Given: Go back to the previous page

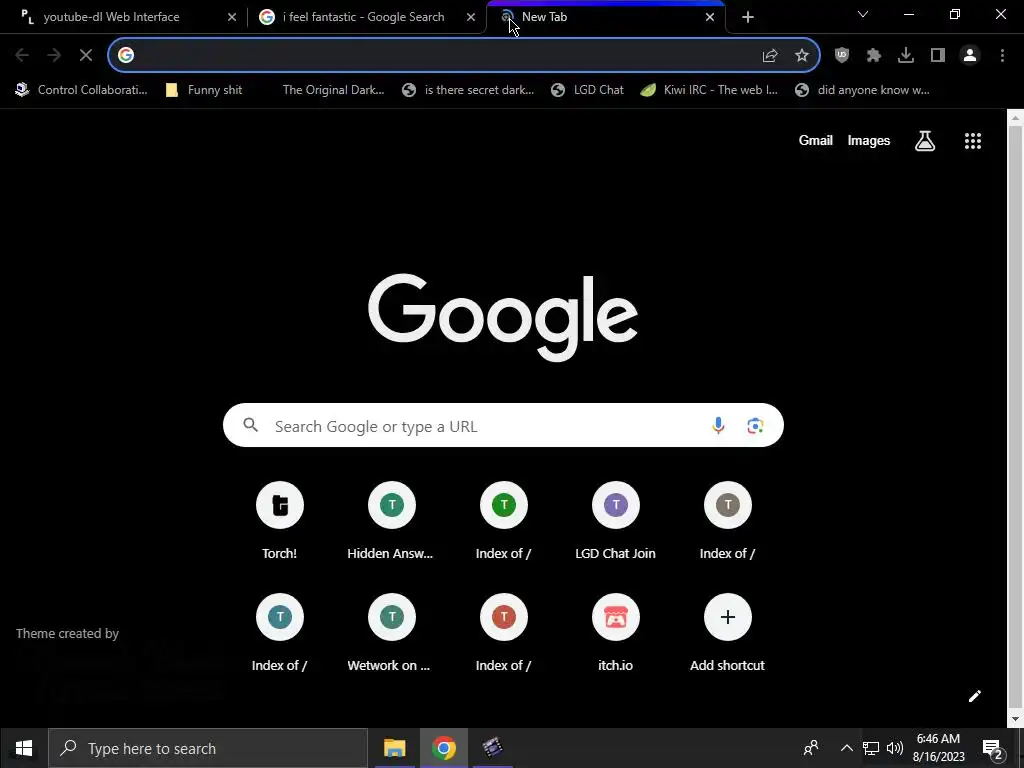Looking at the screenshot, I should click(22, 56).
